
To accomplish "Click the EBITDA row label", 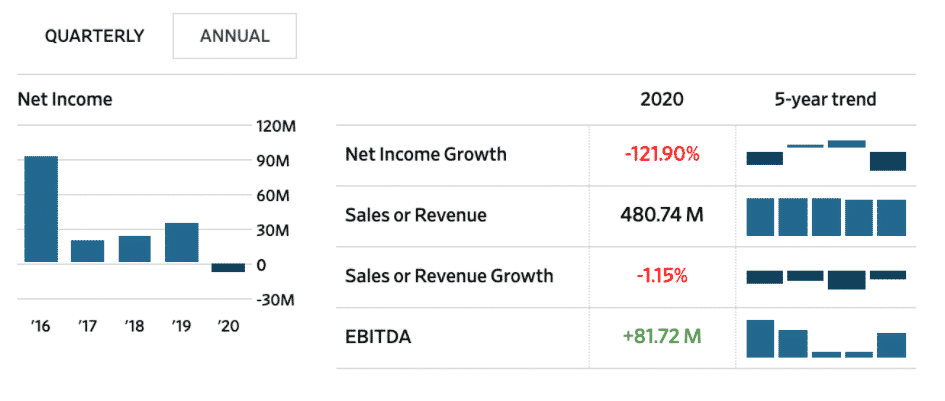I will click(x=378, y=336).
